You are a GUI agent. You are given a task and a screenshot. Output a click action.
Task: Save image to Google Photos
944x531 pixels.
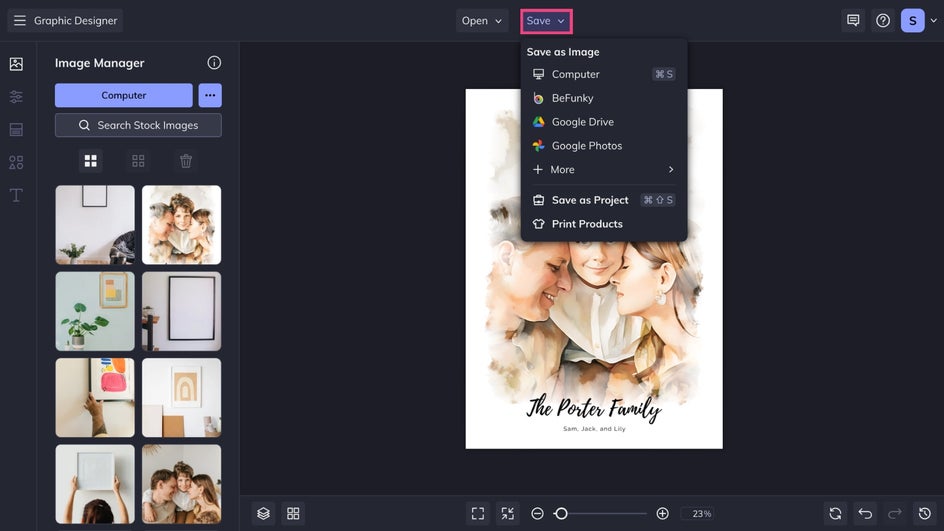coord(604,146)
